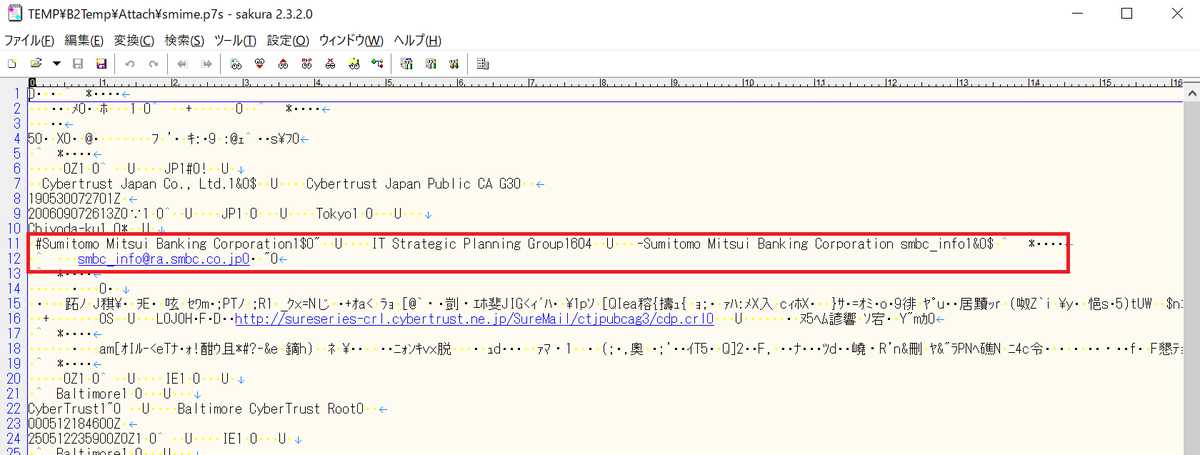Image resolution: width=1200 pixels, height=455 pixels.
Task: Jump to next location history icon
Action: [205, 63]
